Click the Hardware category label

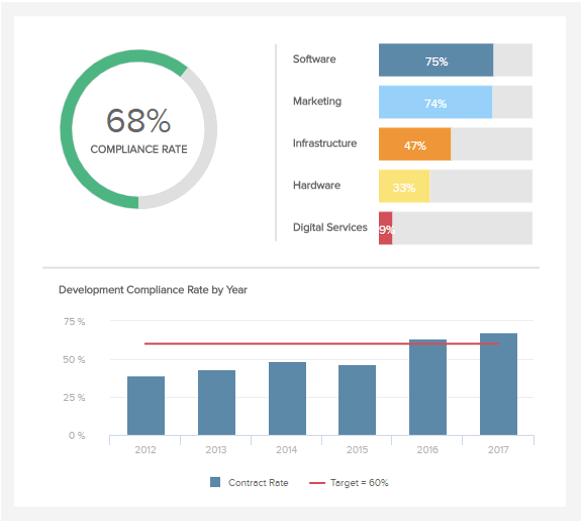tap(317, 185)
